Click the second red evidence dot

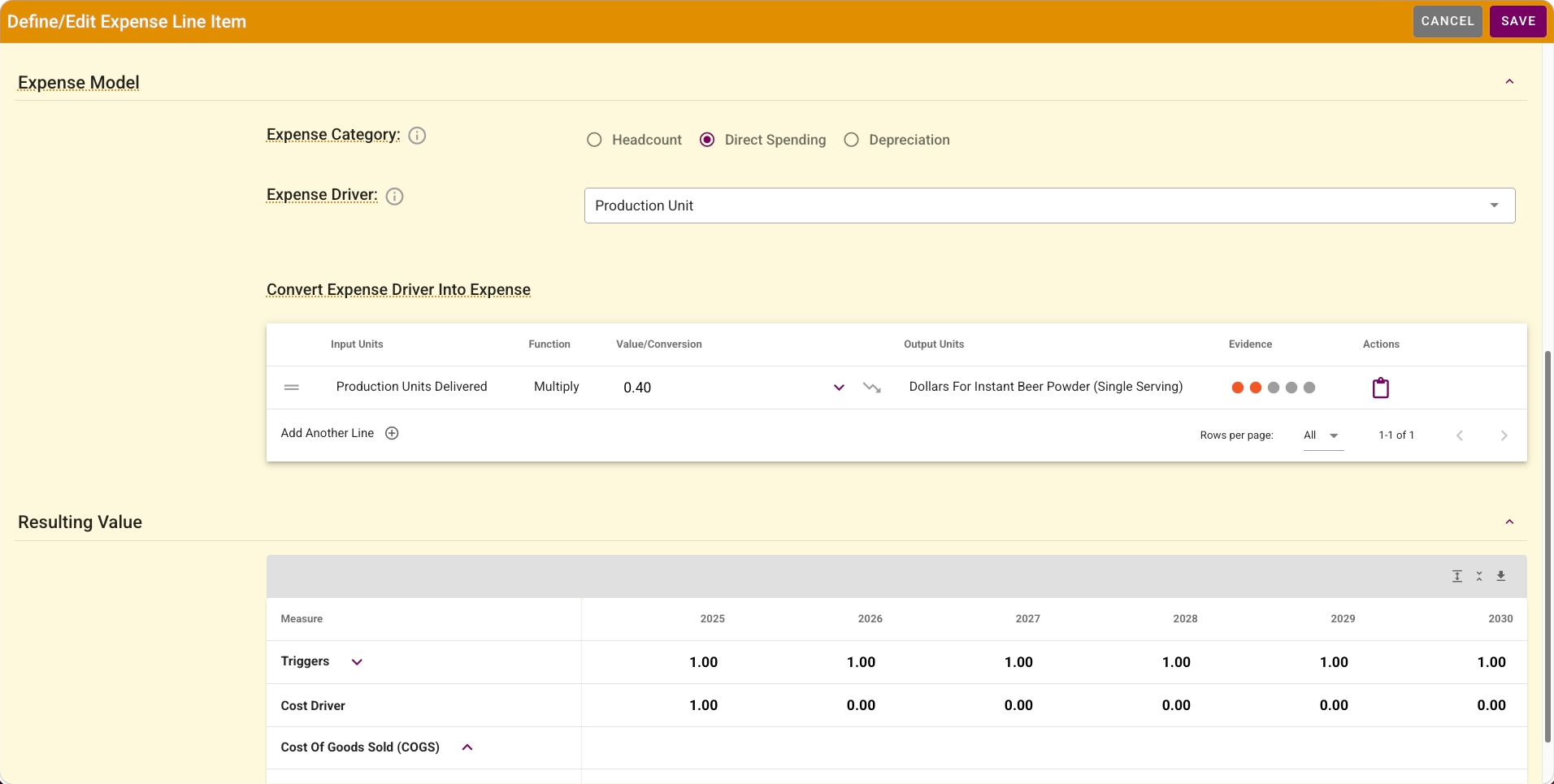tap(1256, 388)
